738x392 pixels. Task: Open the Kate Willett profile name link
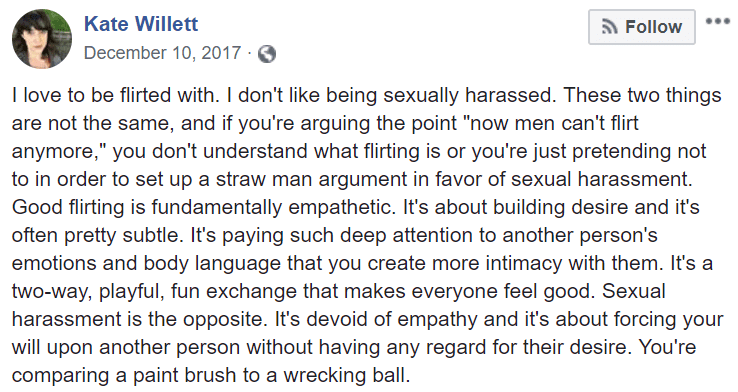[x=141, y=24]
